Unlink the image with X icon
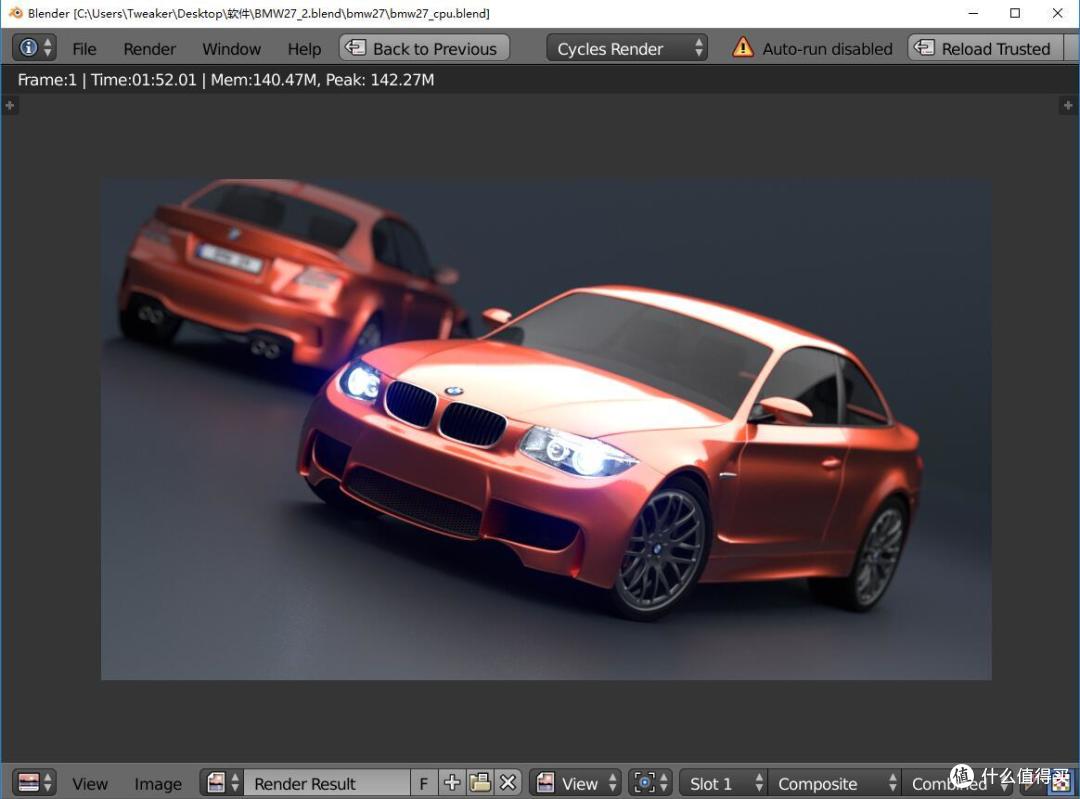Viewport: 1080px width, 799px height. click(508, 783)
